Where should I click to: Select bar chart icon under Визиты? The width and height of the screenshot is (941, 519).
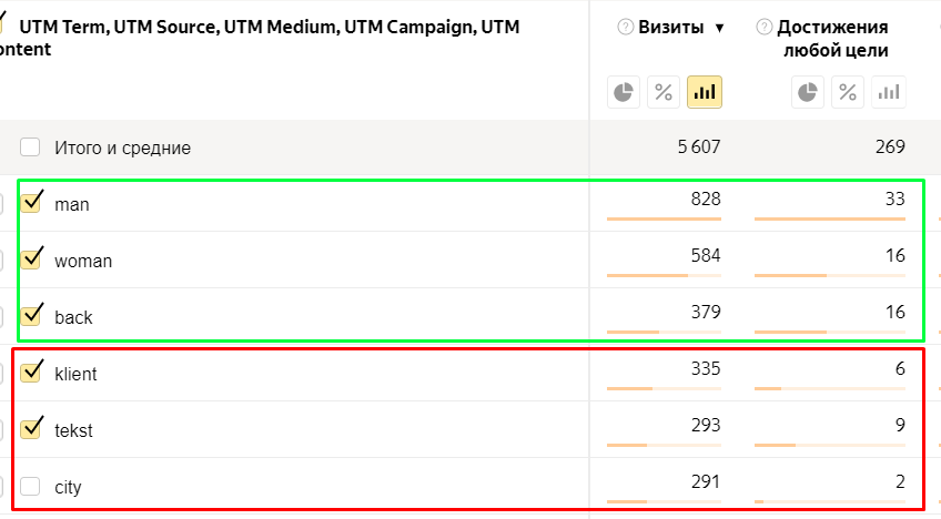(x=704, y=92)
